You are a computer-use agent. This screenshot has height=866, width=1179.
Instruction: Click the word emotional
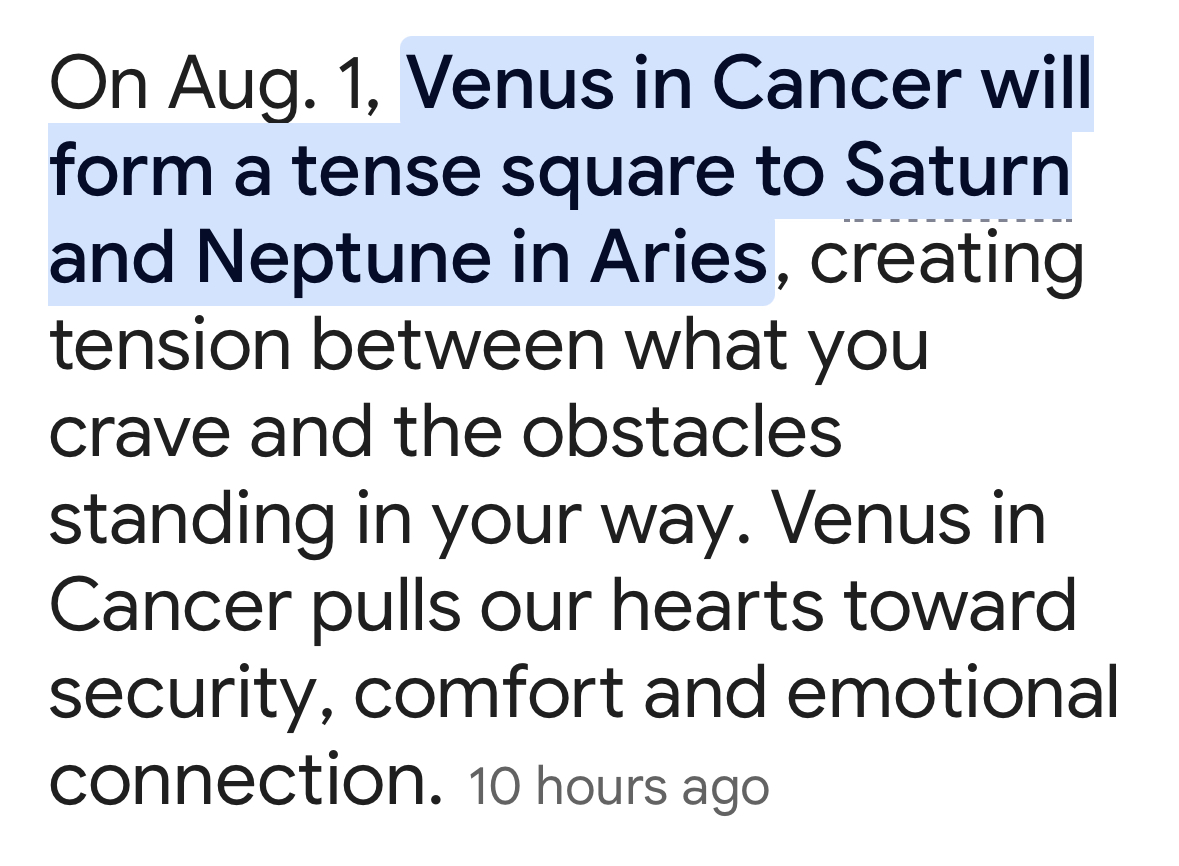pyautogui.click(x=954, y=691)
